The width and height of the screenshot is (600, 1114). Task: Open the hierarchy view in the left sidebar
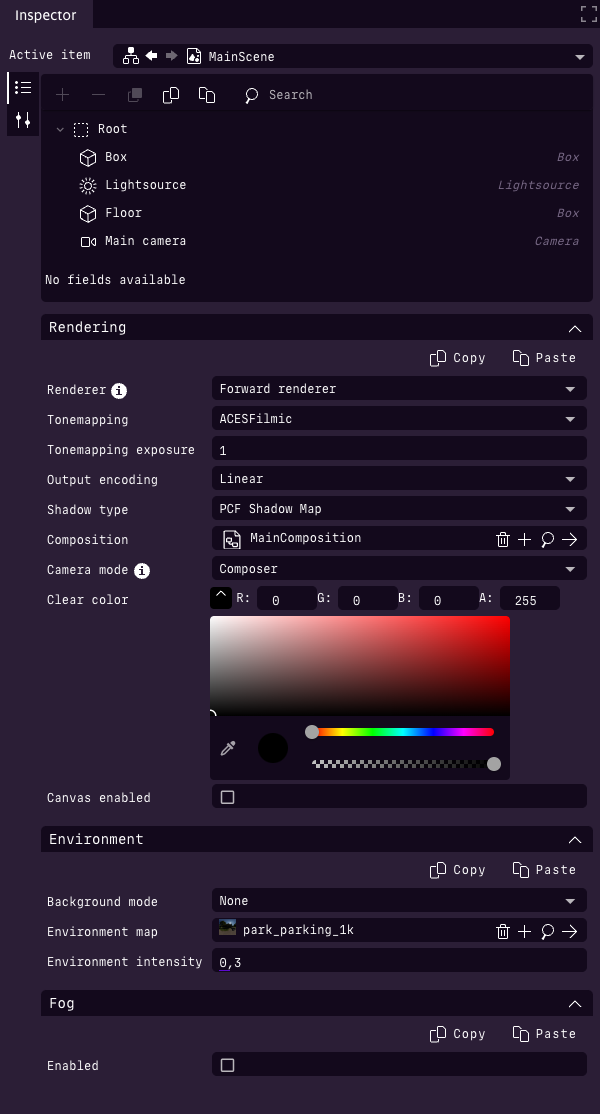click(x=22, y=88)
